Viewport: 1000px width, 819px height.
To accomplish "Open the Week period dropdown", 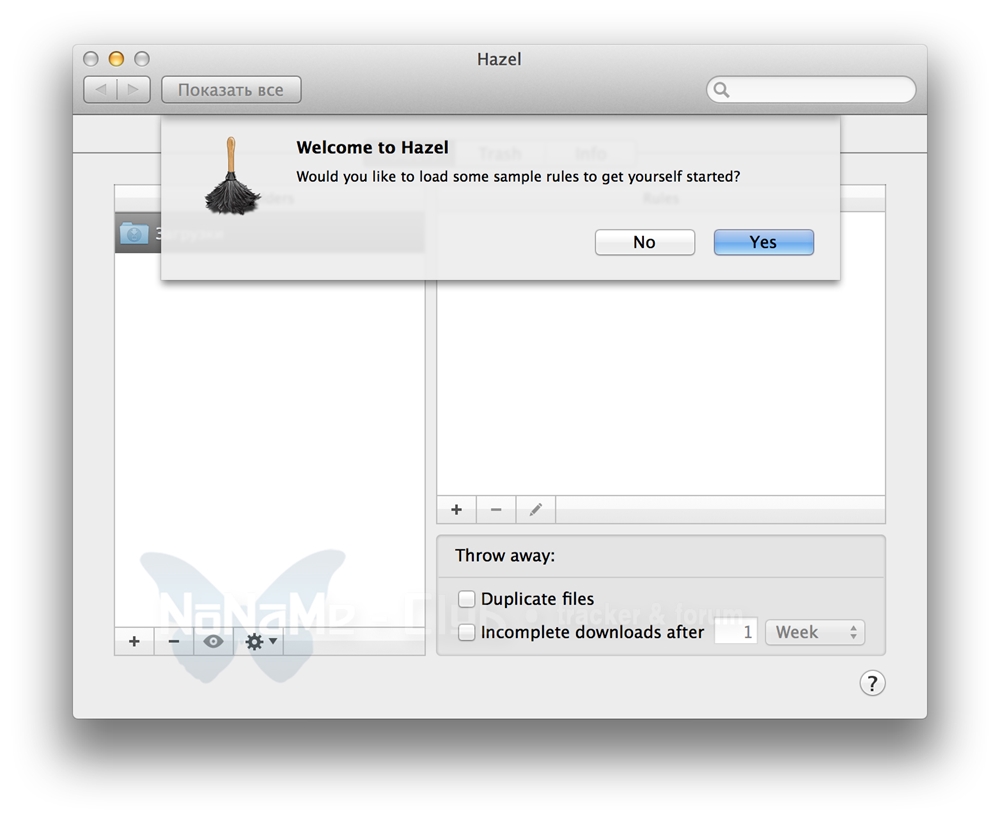I will tap(815, 633).
